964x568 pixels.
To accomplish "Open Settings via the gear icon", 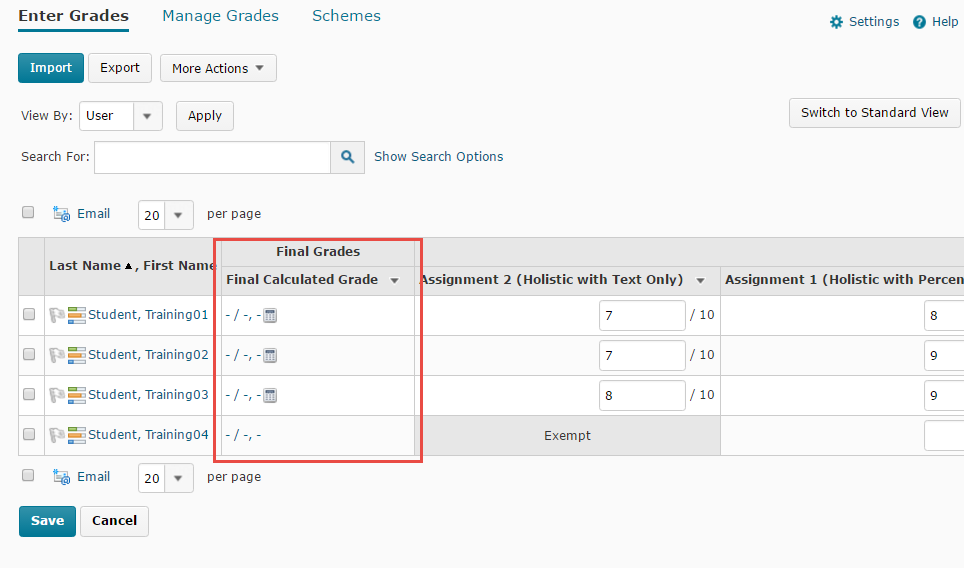I will pos(837,22).
